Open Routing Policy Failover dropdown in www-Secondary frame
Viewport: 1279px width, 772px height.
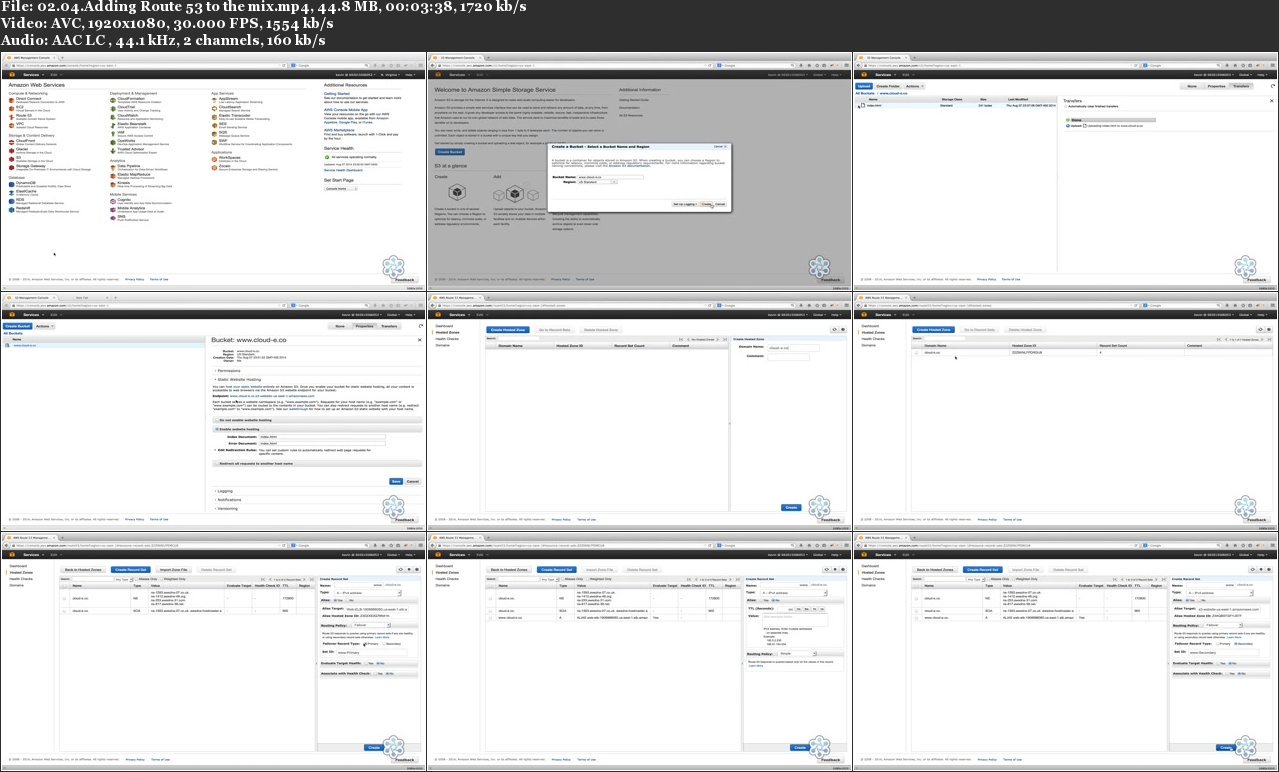click(1223, 625)
